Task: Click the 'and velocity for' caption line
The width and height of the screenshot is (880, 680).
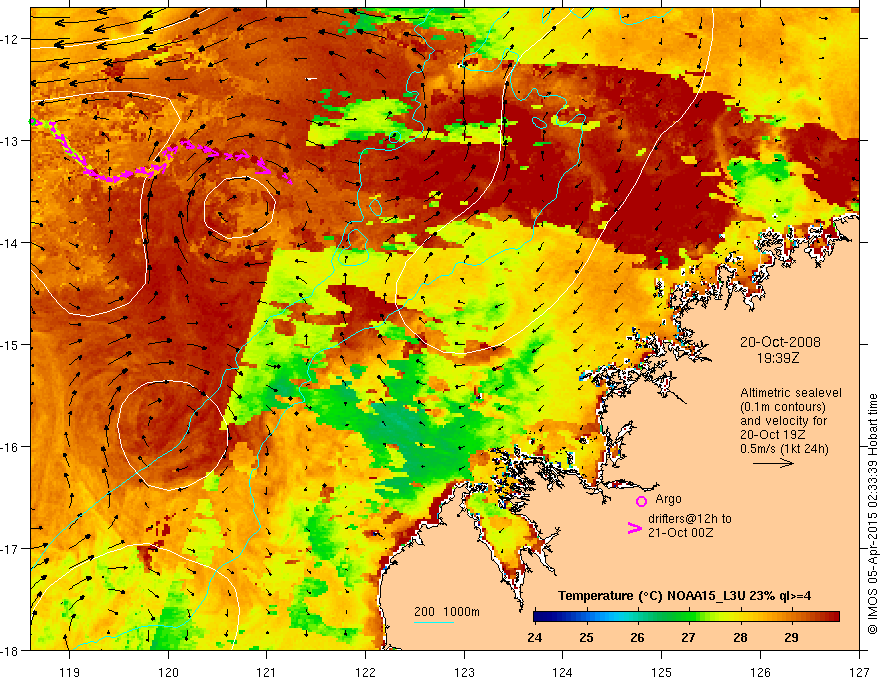Action: [x=783, y=421]
